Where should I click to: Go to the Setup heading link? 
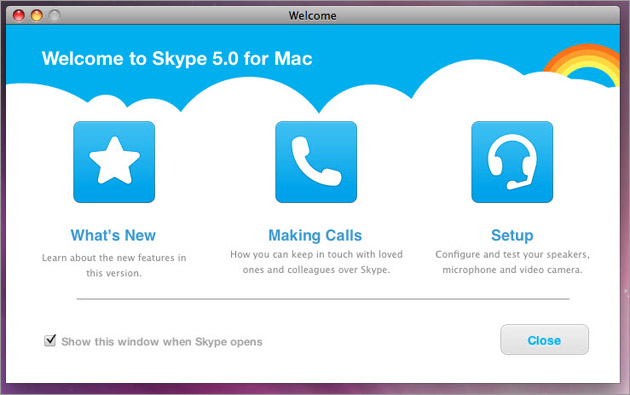click(512, 235)
